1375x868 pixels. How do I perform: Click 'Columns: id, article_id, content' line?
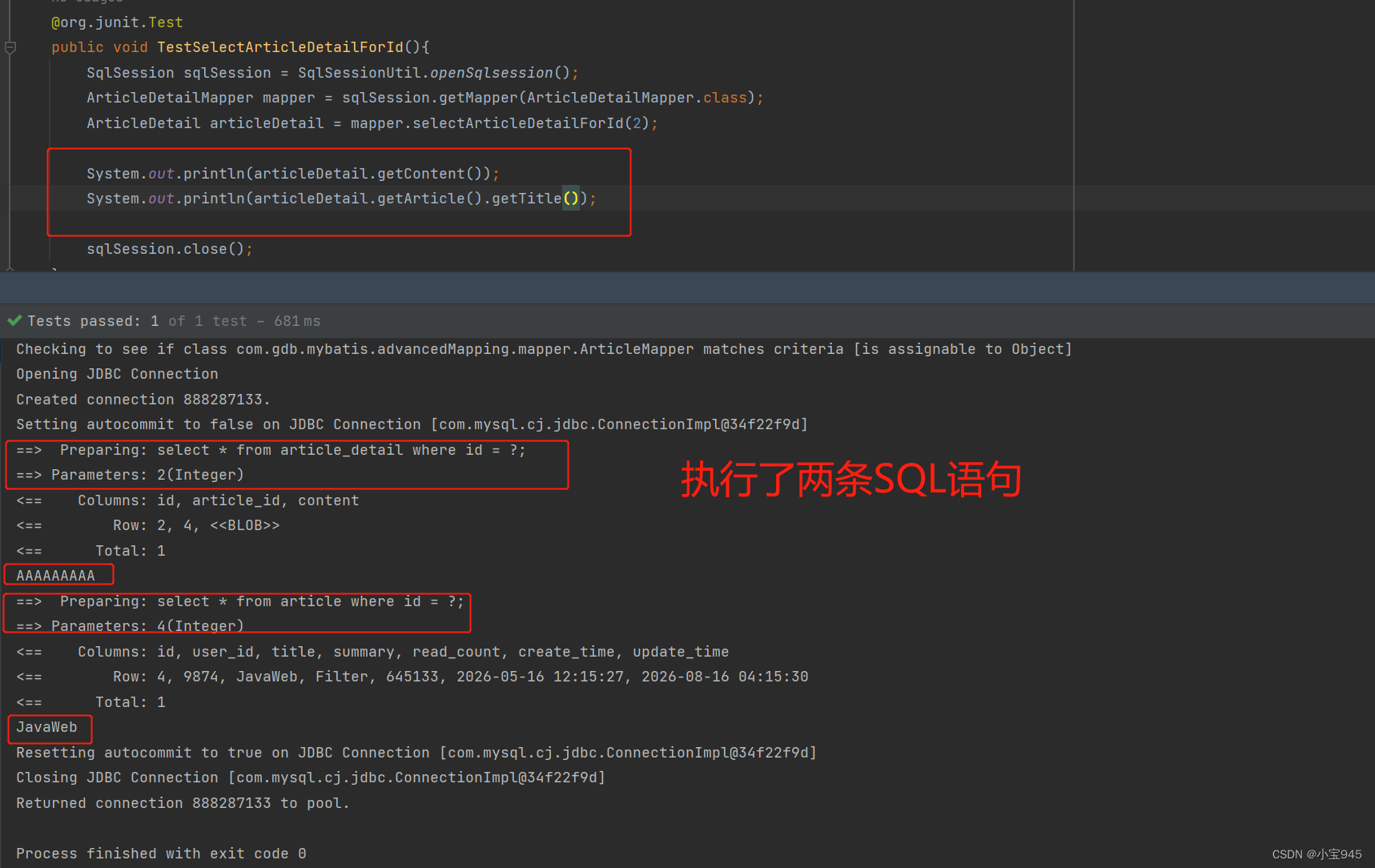point(187,500)
